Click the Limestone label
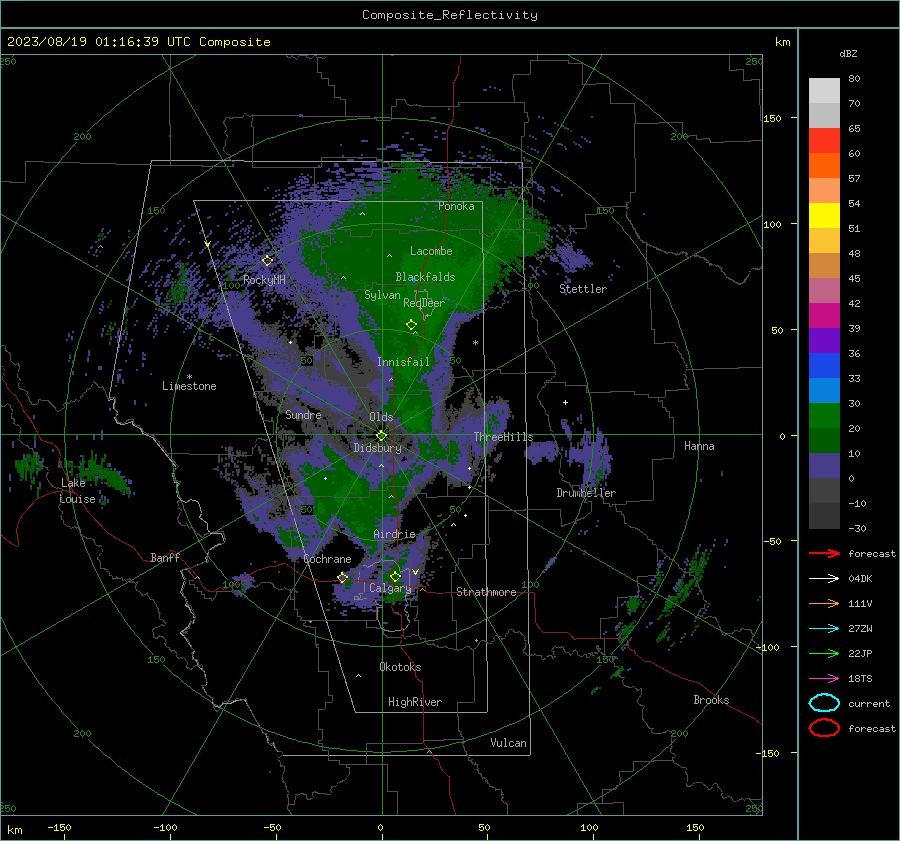 (189, 386)
